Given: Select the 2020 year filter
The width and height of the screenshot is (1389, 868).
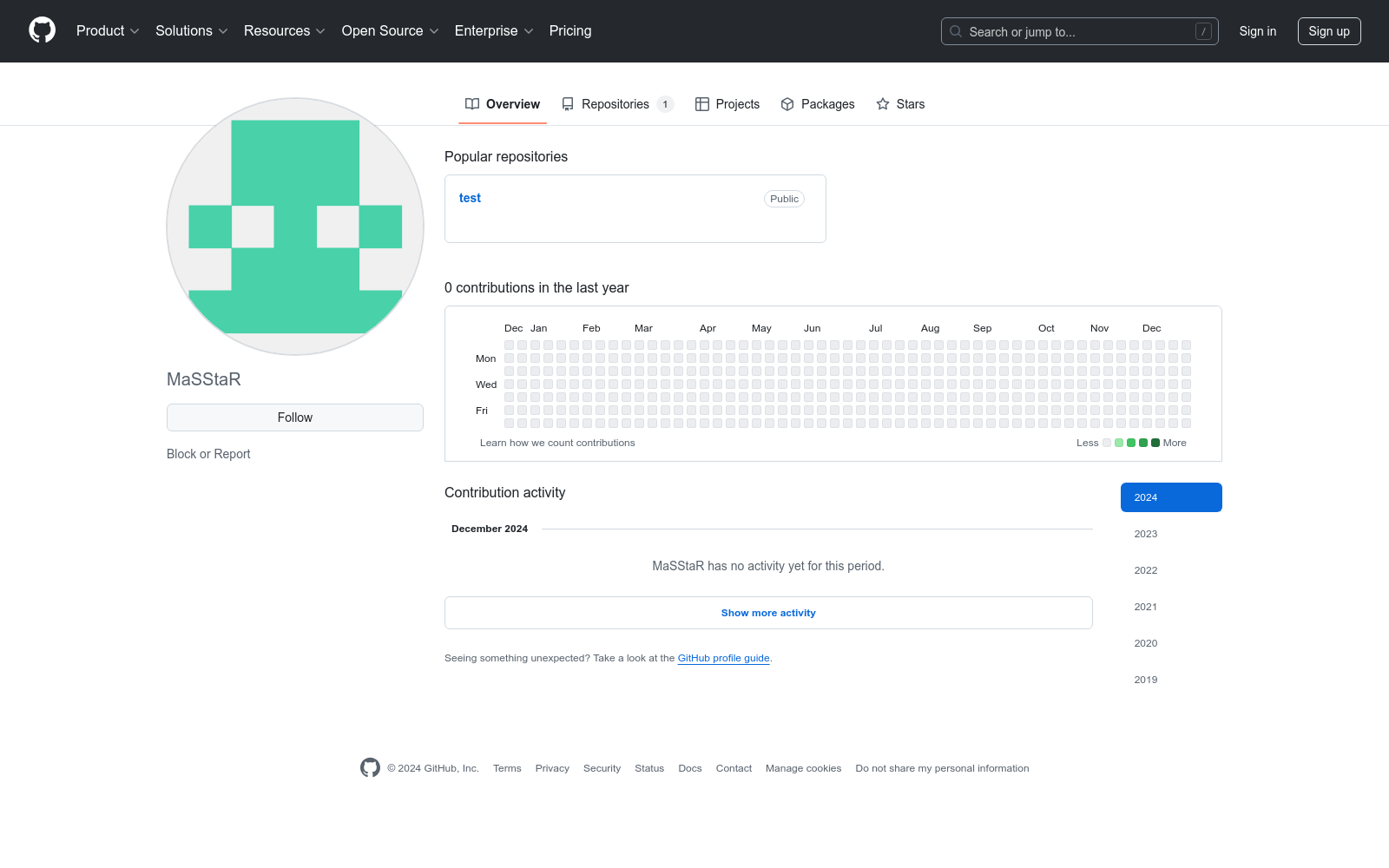Looking at the screenshot, I should [x=1171, y=643].
